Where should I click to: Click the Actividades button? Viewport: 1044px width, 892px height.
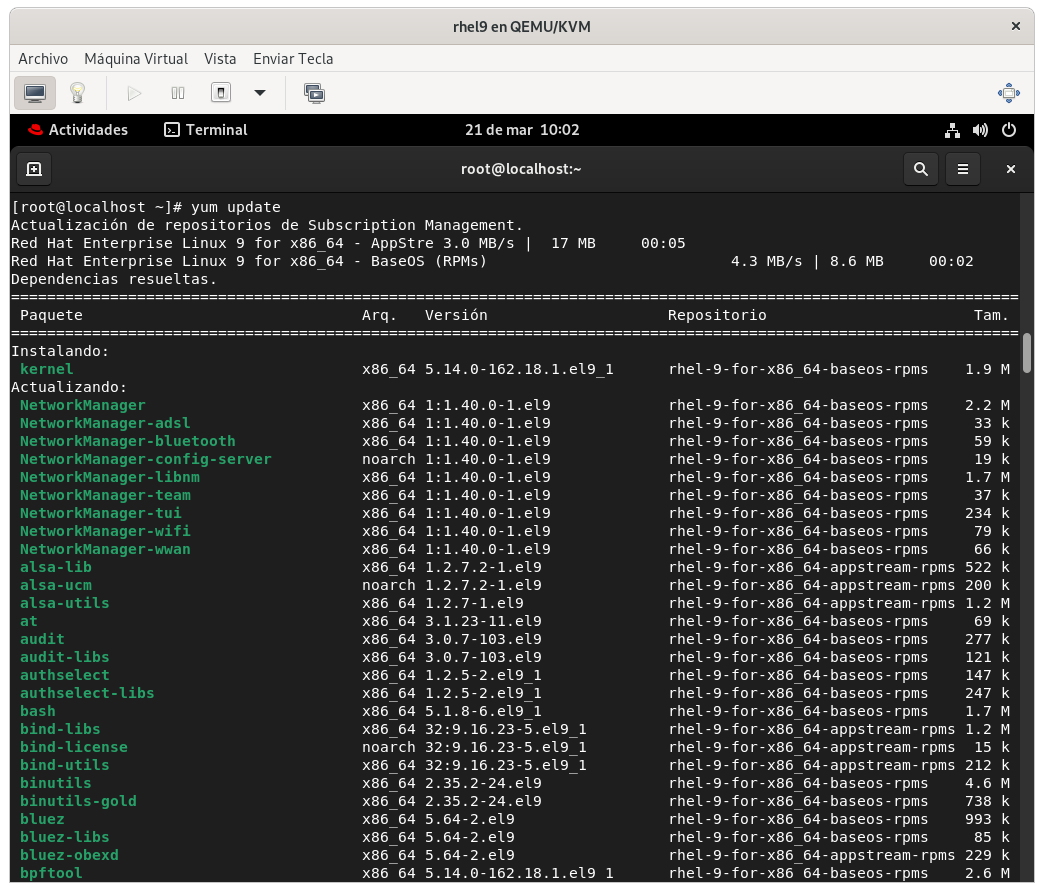coord(78,130)
